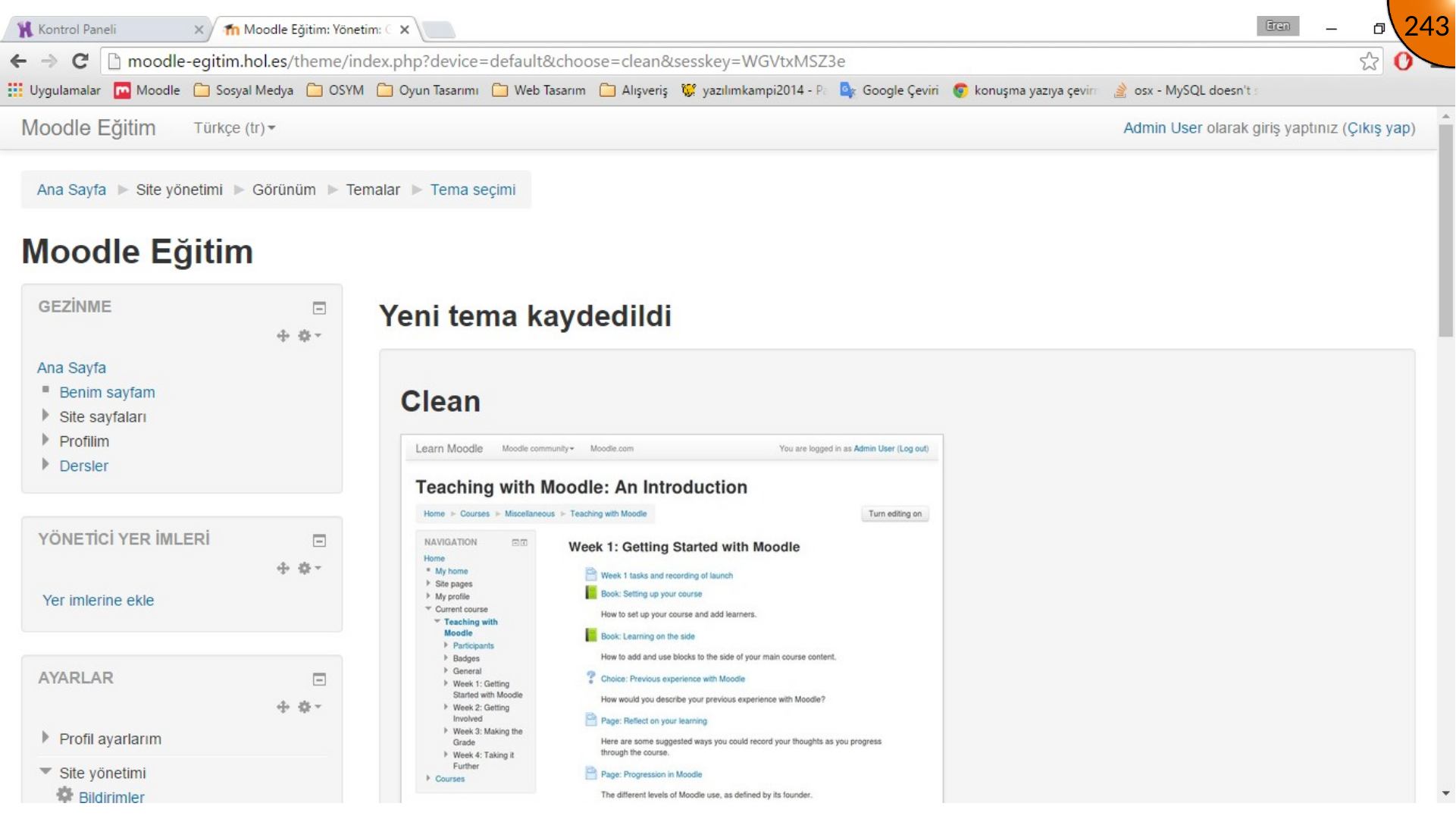Image resolution: width=1456 pixels, height=819 pixels.
Task: Click the scrollbar down arrow
Action: pyautogui.click(x=1446, y=793)
